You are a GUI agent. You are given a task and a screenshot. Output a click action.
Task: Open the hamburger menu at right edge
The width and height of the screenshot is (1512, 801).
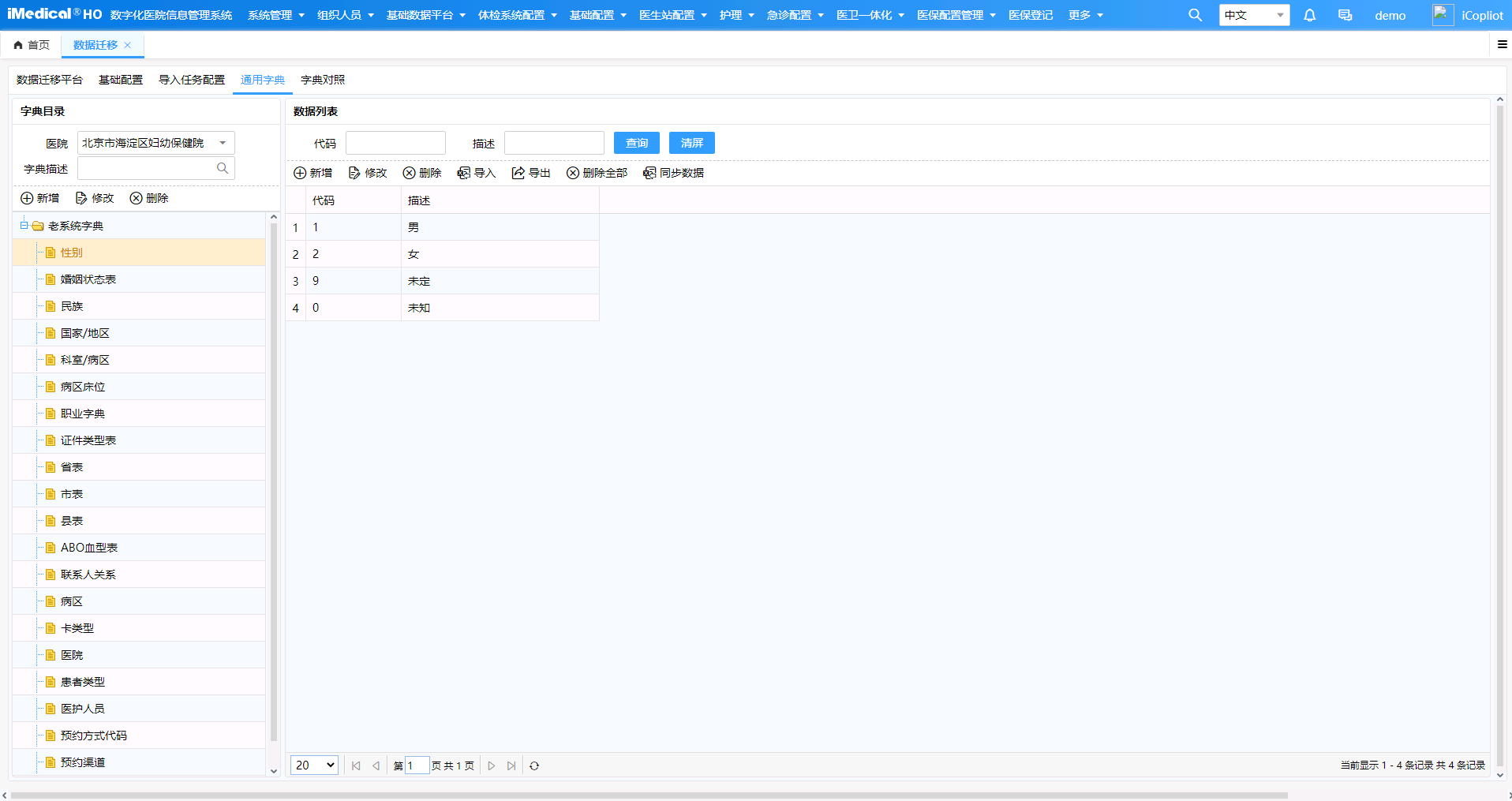point(1503,44)
